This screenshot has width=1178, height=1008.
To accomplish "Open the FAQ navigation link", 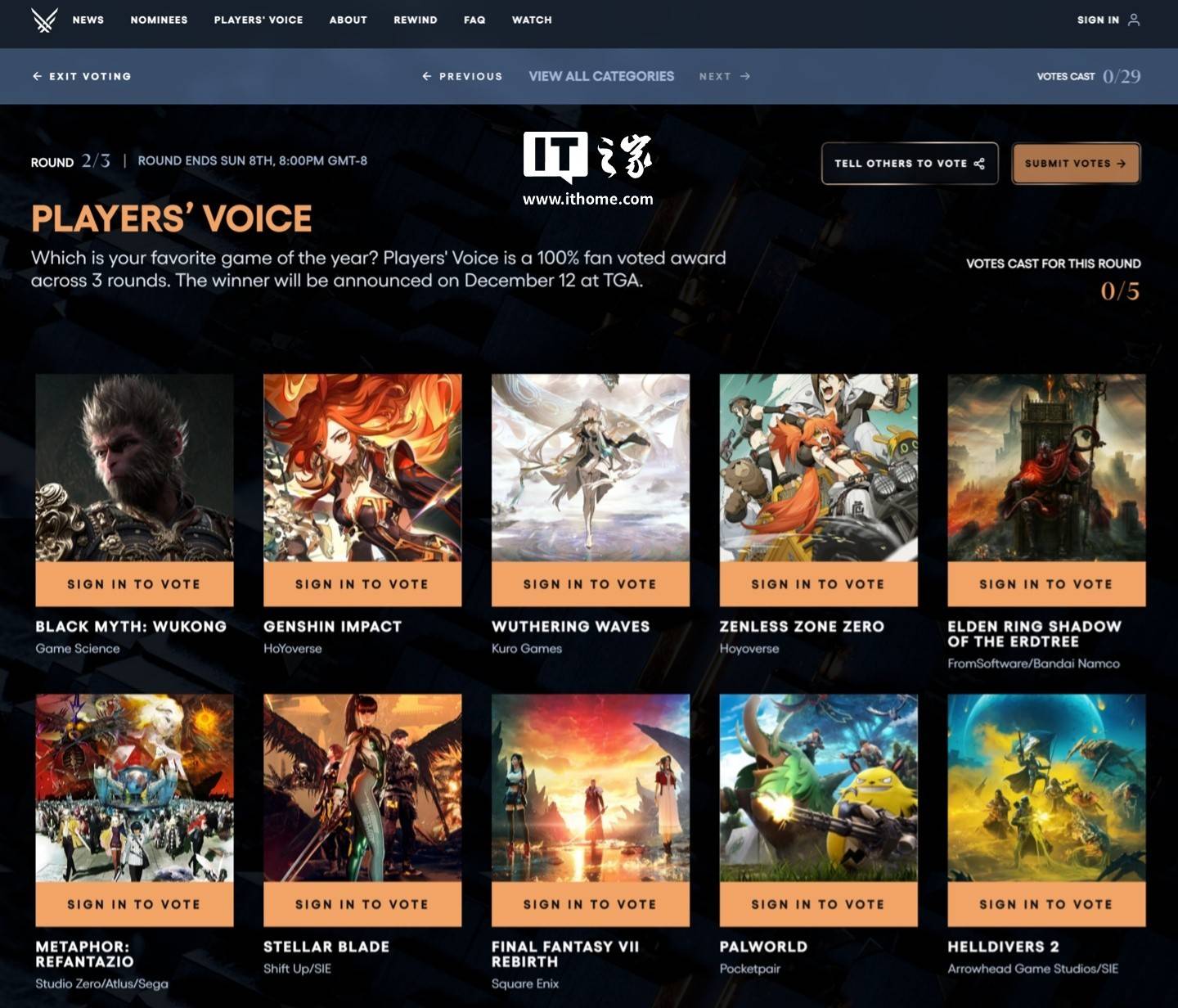I will tap(474, 20).
